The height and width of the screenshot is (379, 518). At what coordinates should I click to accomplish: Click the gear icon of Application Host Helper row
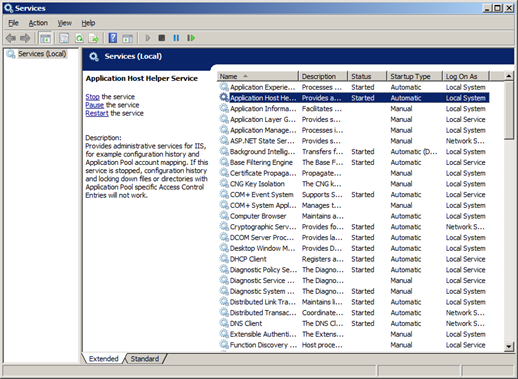pyautogui.click(x=224, y=98)
